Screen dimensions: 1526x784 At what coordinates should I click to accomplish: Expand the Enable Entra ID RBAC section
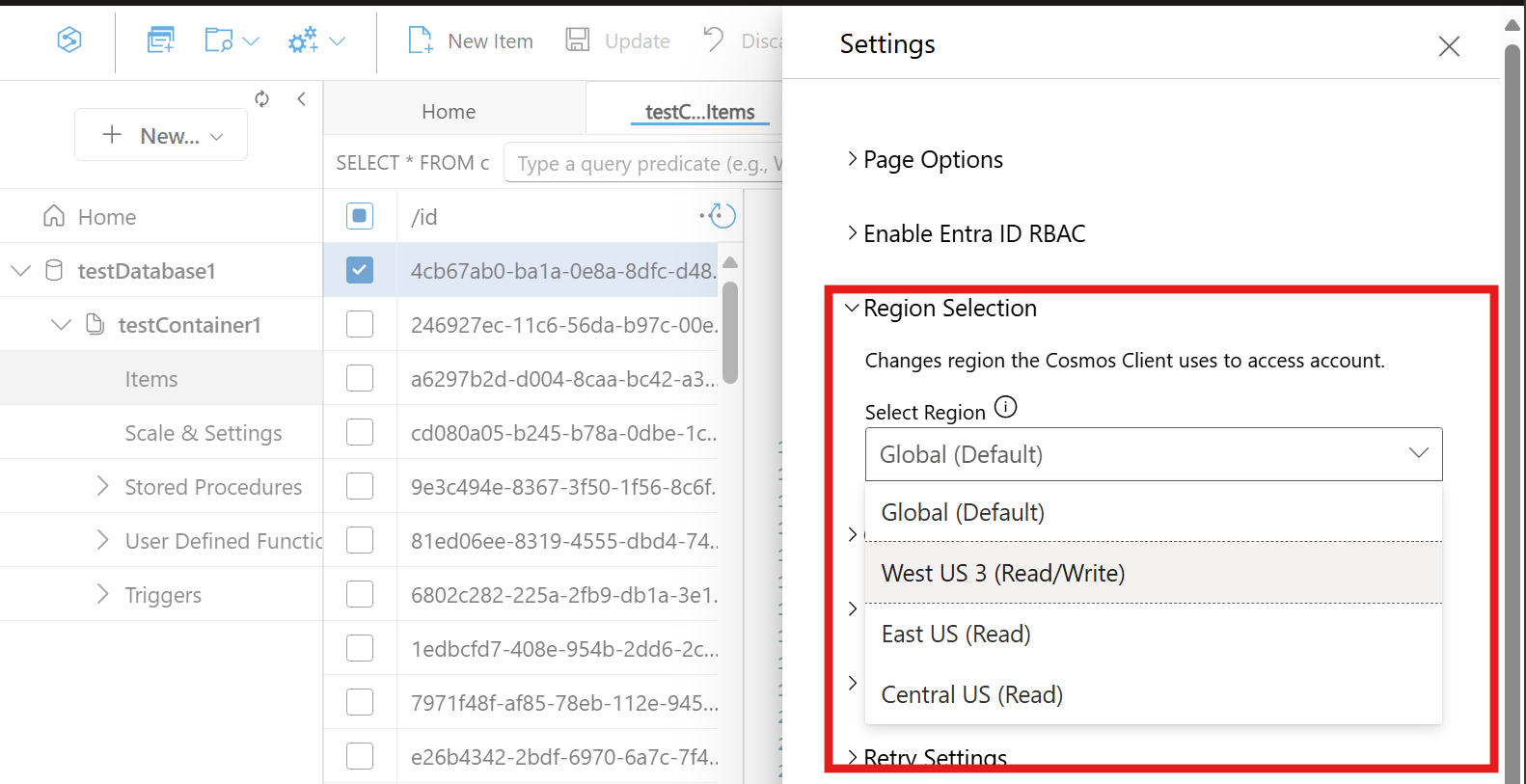click(x=967, y=233)
